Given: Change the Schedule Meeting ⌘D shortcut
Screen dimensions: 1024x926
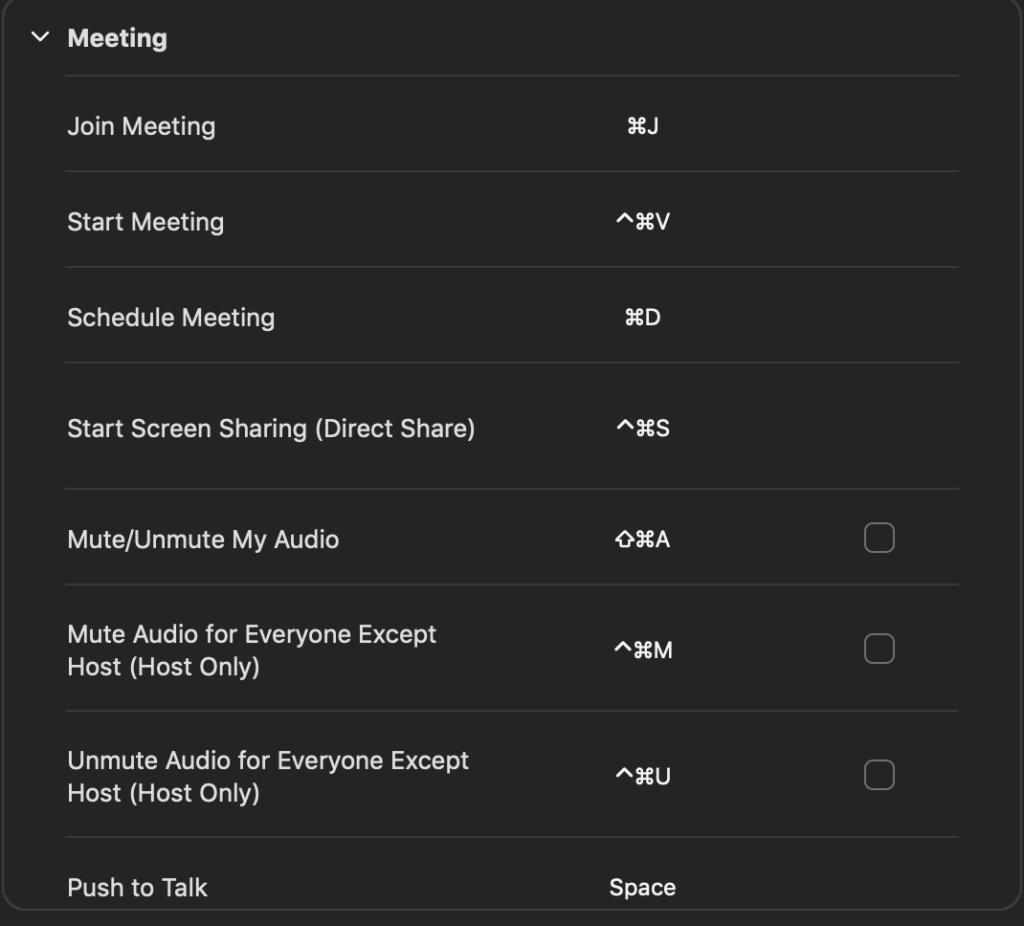Looking at the screenshot, I should coord(642,318).
